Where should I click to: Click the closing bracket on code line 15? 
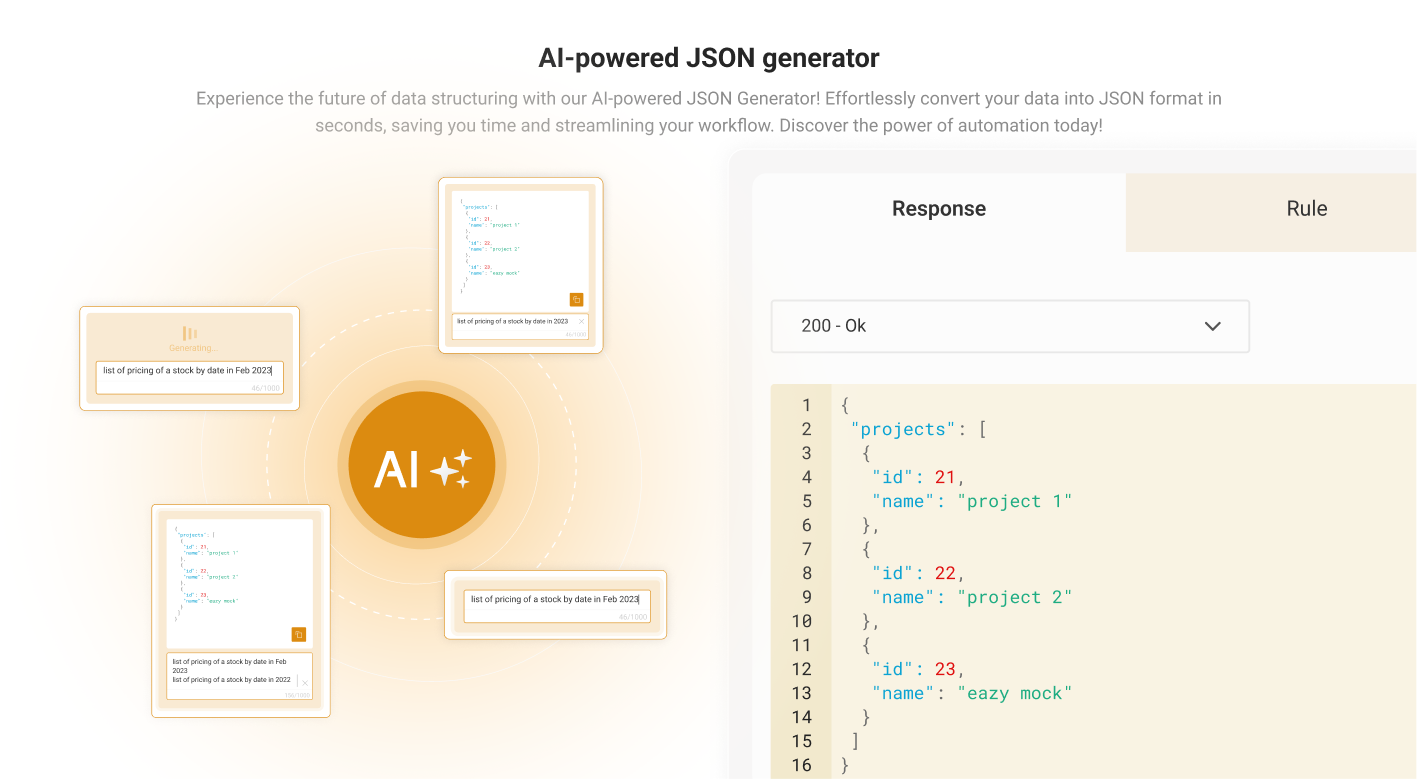(855, 741)
